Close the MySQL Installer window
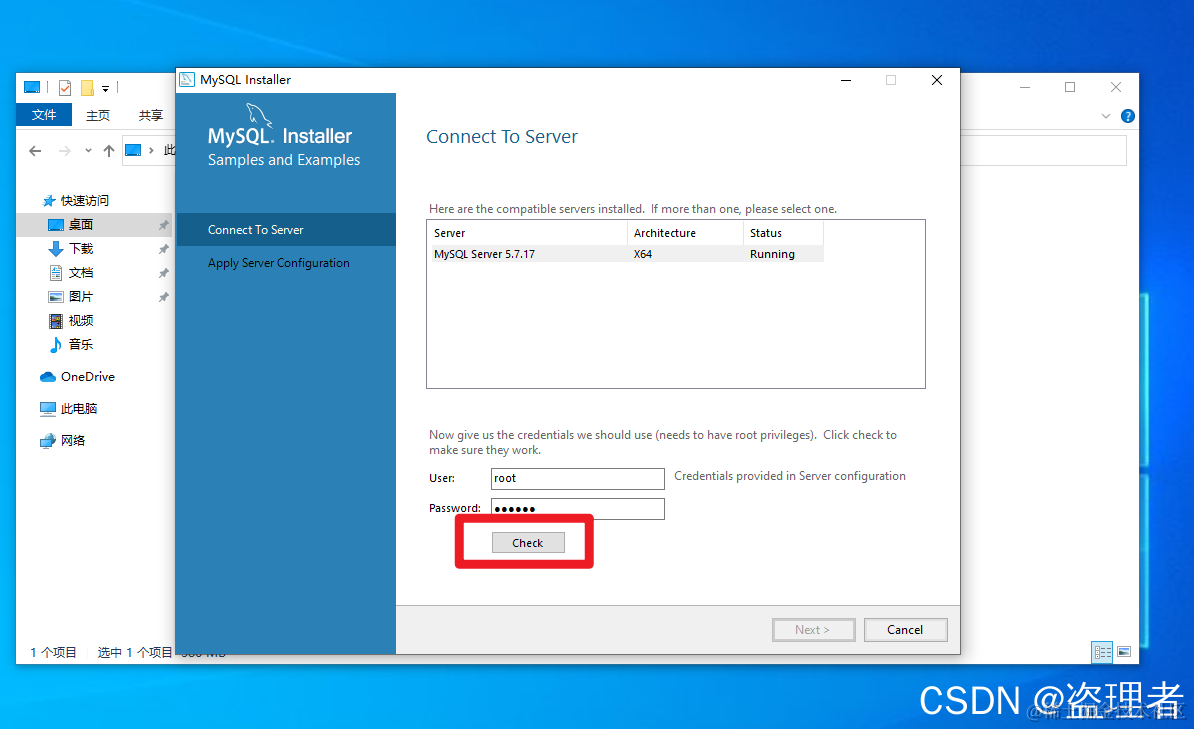This screenshot has width=1194, height=729. (x=937, y=80)
